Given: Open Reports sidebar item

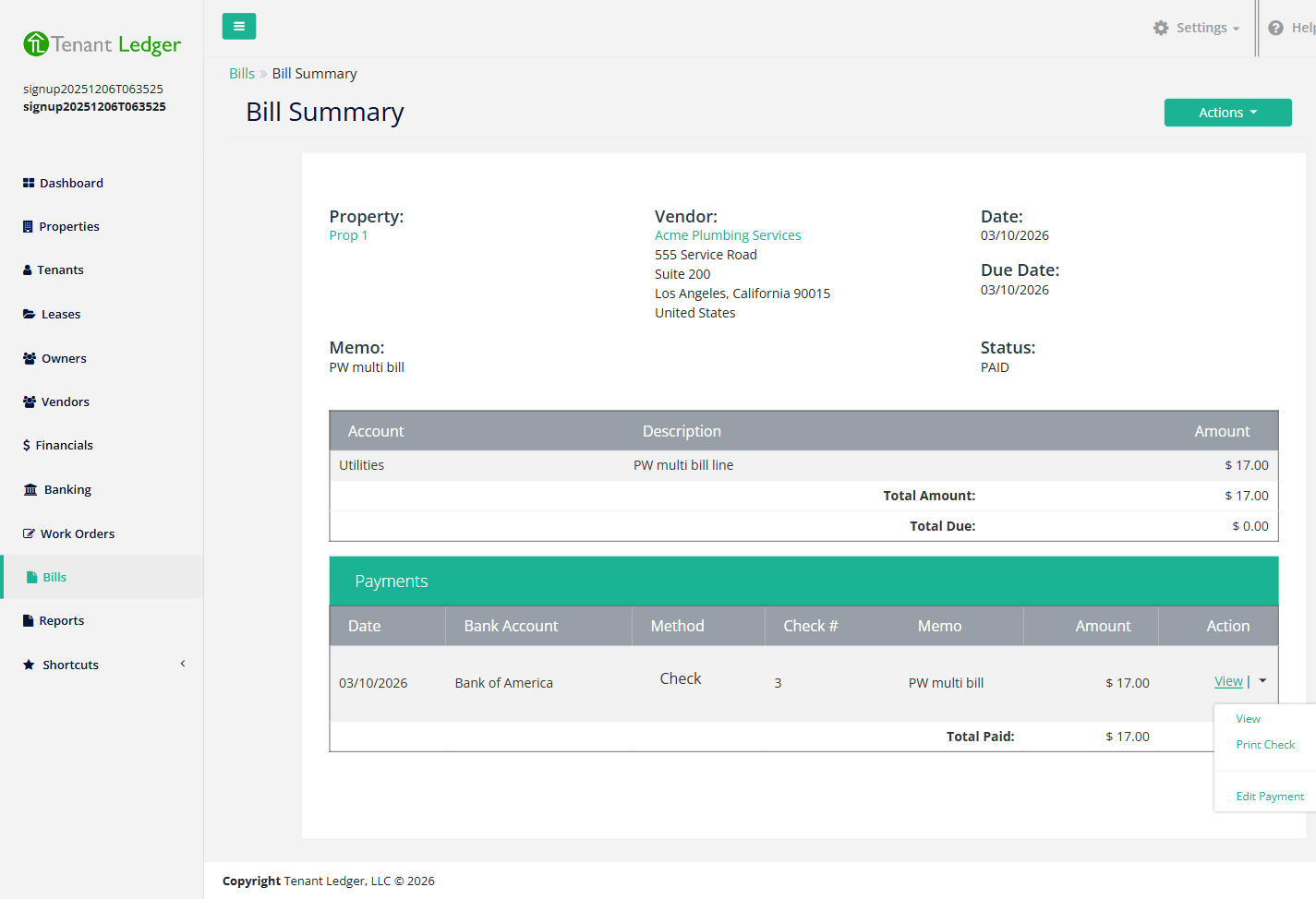Looking at the screenshot, I should [102, 620].
